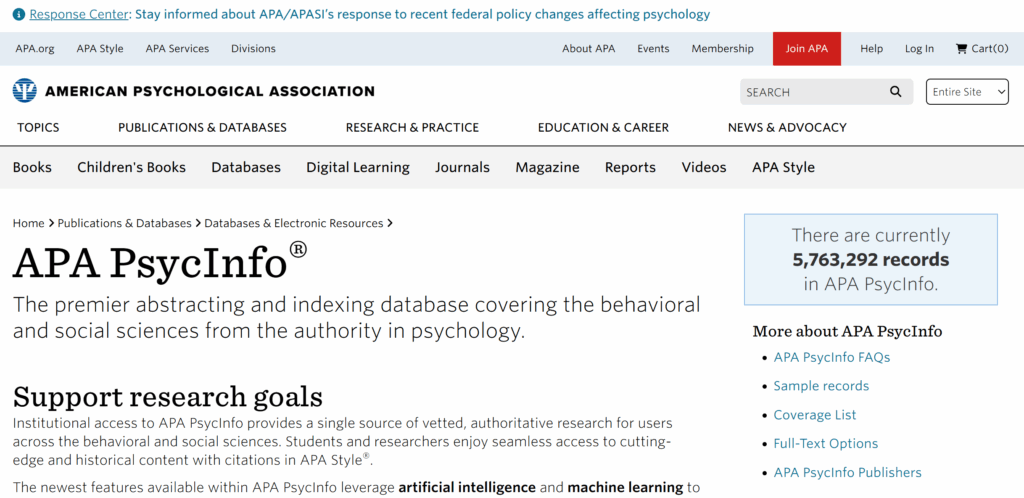Open Divisions link

point(253,48)
